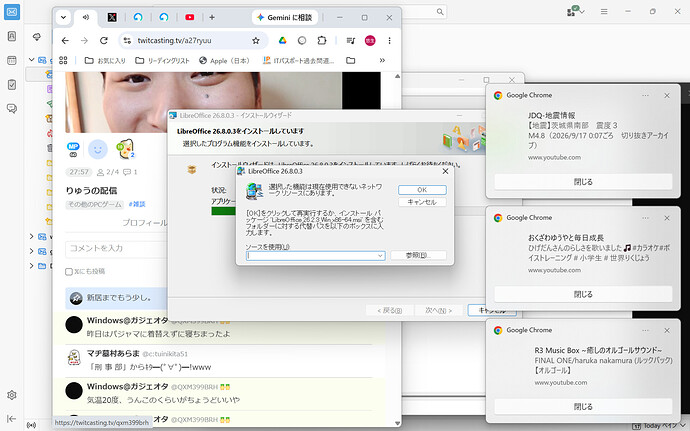Click the search magnifier in Thunderbird

click(440, 12)
